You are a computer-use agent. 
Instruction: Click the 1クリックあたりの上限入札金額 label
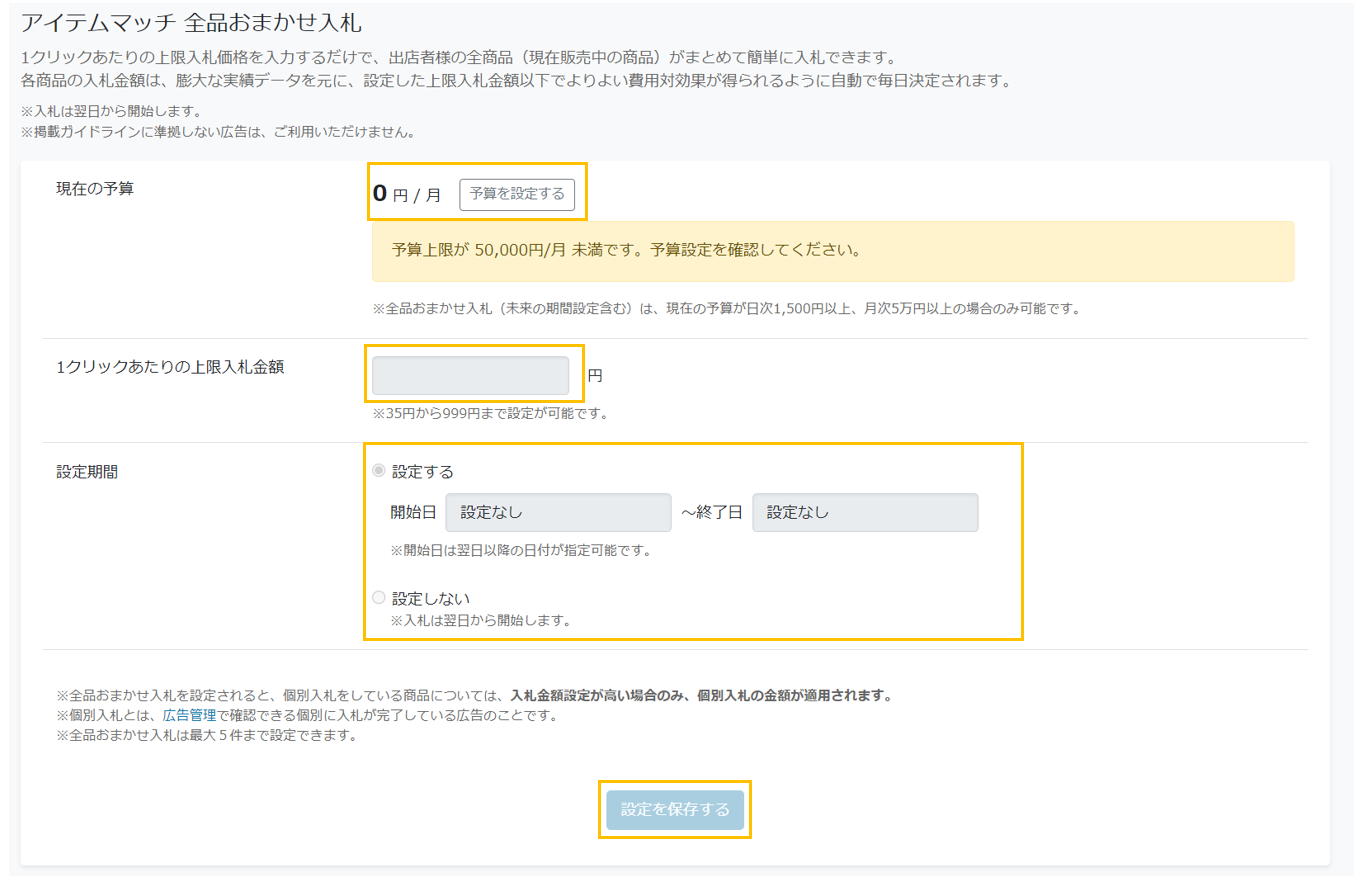170,367
